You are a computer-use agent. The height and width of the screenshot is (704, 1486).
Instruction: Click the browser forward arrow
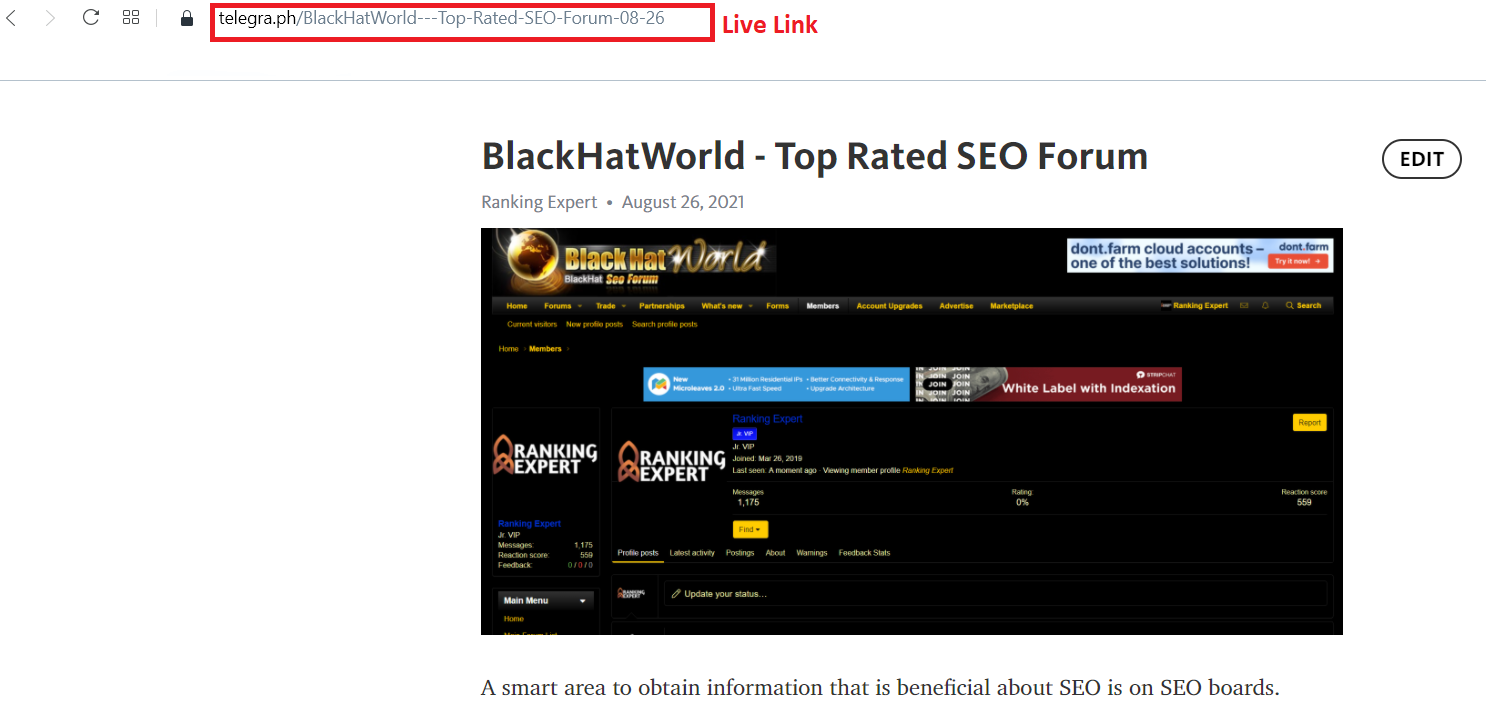point(51,18)
